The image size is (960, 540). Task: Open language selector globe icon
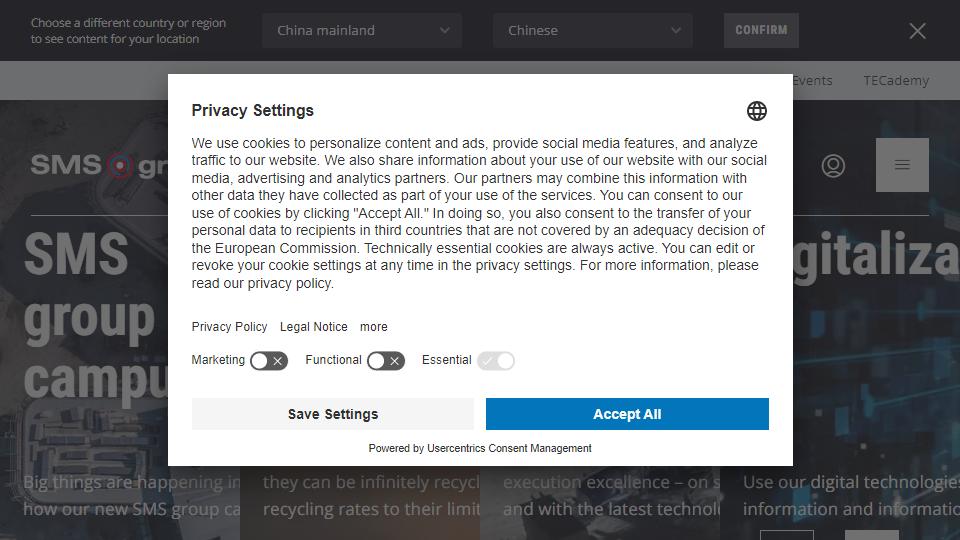(x=757, y=111)
